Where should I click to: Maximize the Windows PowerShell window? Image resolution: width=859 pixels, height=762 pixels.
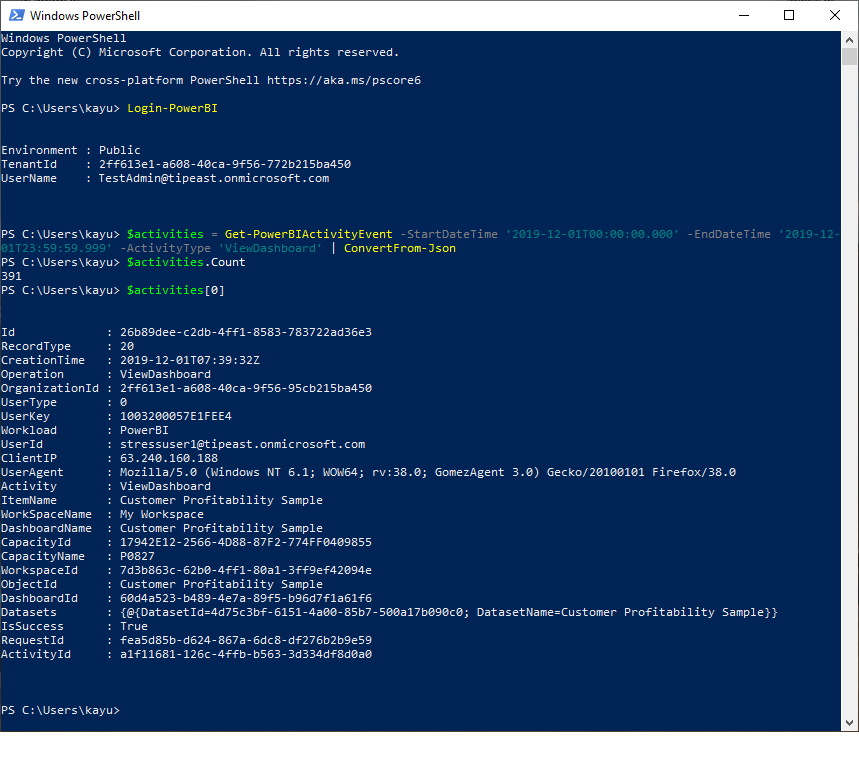click(x=789, y=15)
